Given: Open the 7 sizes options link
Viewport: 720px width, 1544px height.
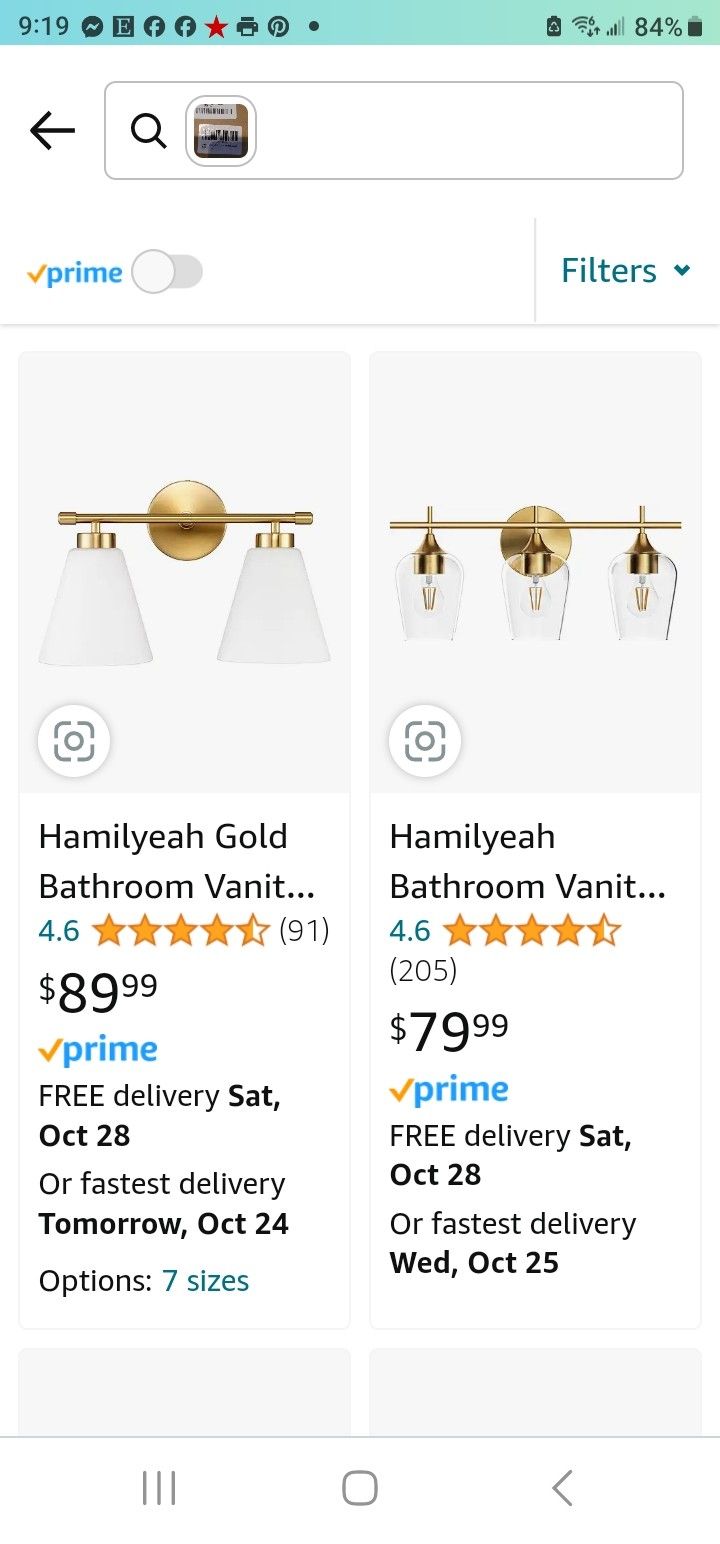Looking at the screenshot, I should pyautogui.click(x=205, y=1281).
